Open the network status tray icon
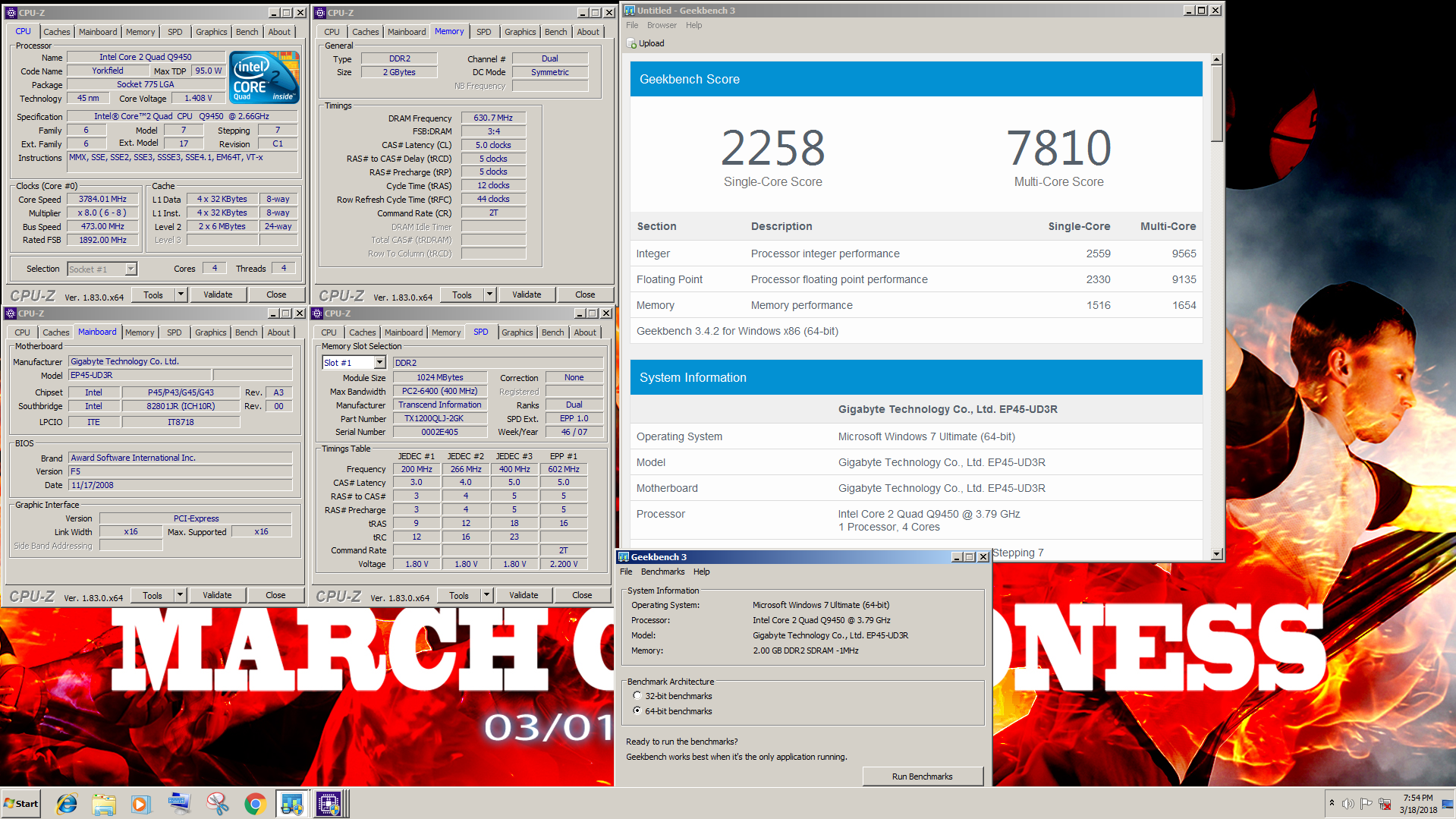The image size is (1456, 819). (1385, 804)
